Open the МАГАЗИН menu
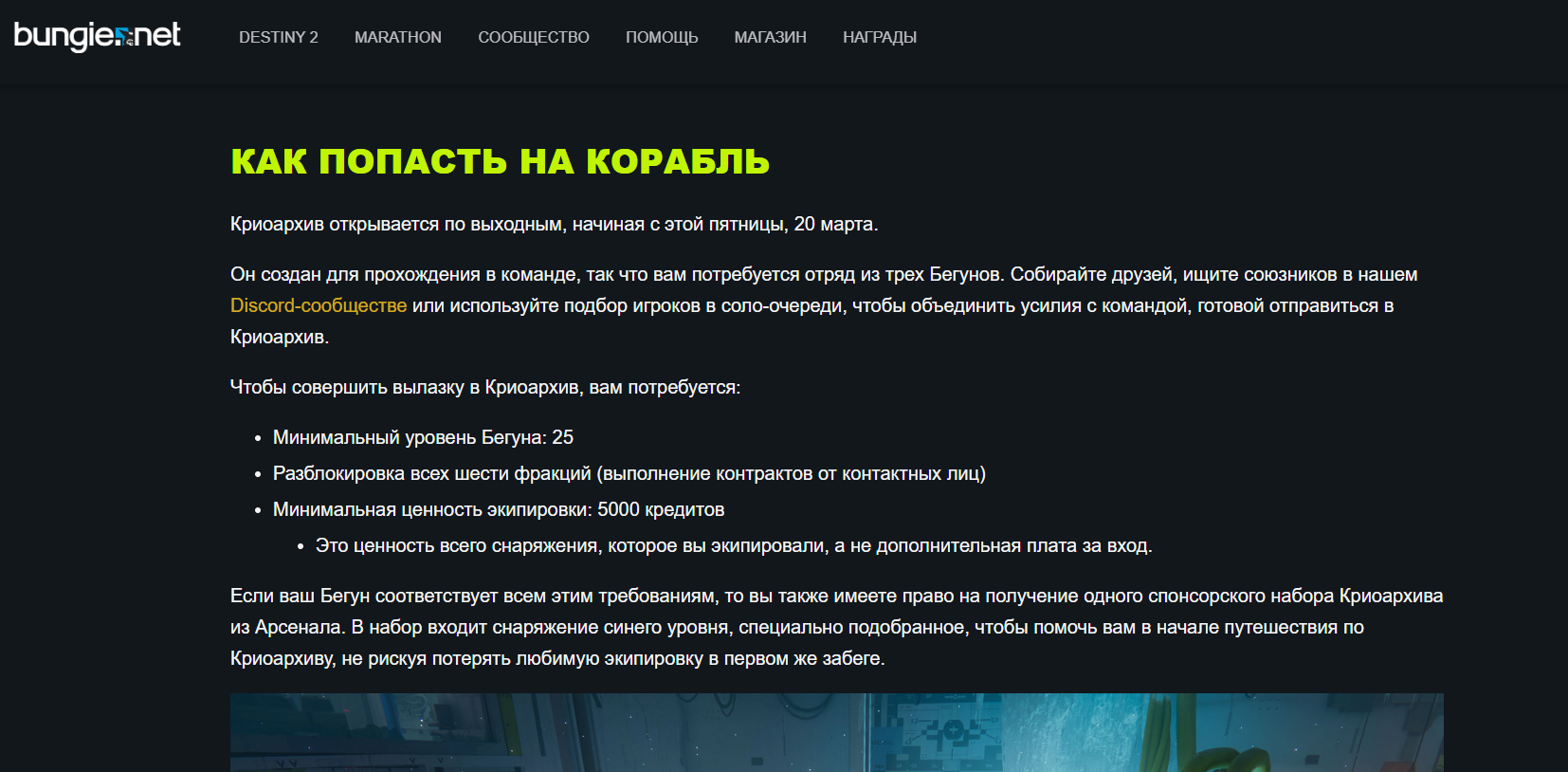 [771, 37]
